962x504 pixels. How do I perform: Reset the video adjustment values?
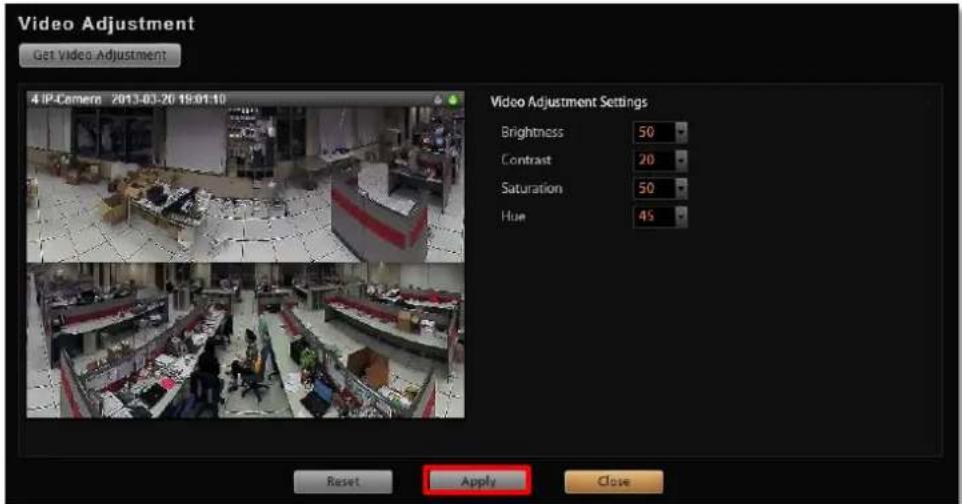point(343,482)
